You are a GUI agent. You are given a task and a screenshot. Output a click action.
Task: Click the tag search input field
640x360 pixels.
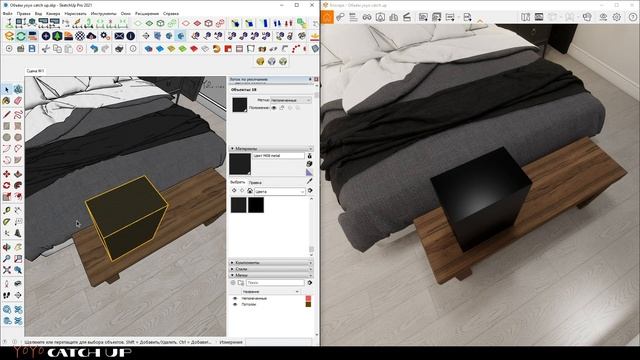click(275, 282)
